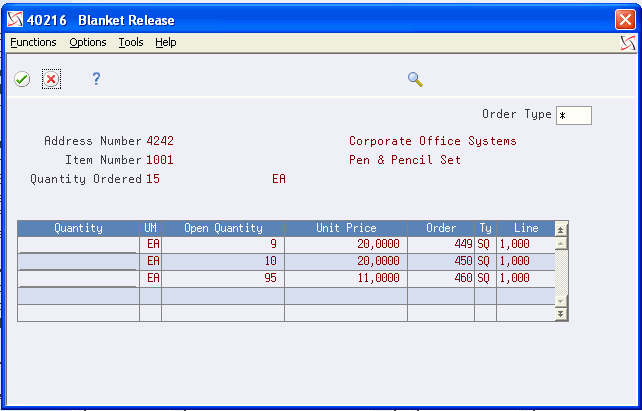The image size is (642, 411).
Task: Click Unit Price 11,0000 cell
Action: coord(346,279)
